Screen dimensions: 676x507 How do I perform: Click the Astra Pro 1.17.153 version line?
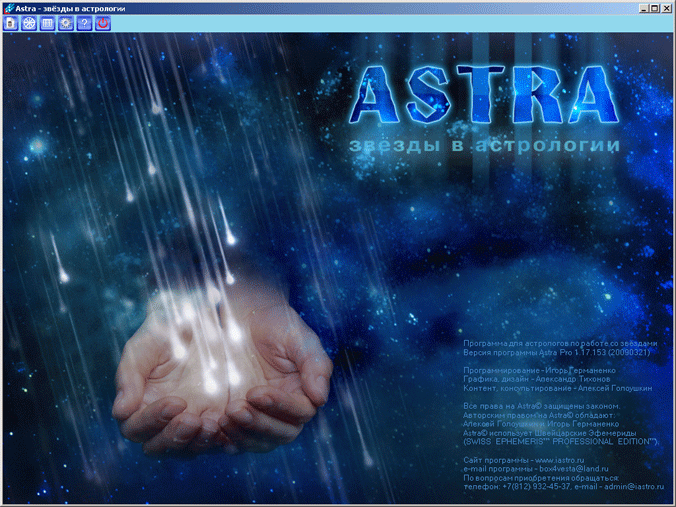coord(560,352)
